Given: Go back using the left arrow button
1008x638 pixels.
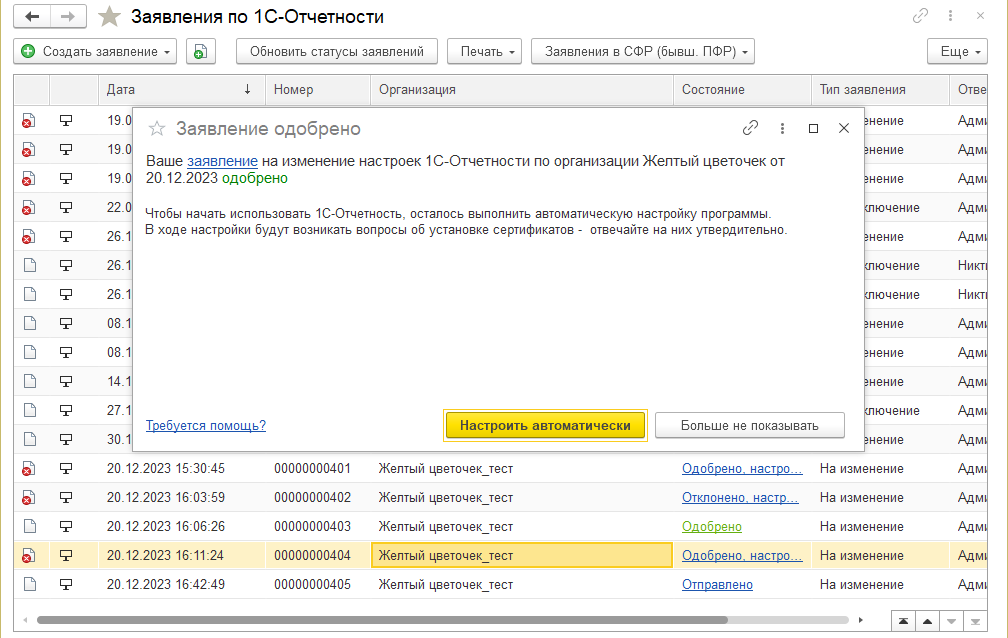Looking at the screenshot, I should (32, 17).
